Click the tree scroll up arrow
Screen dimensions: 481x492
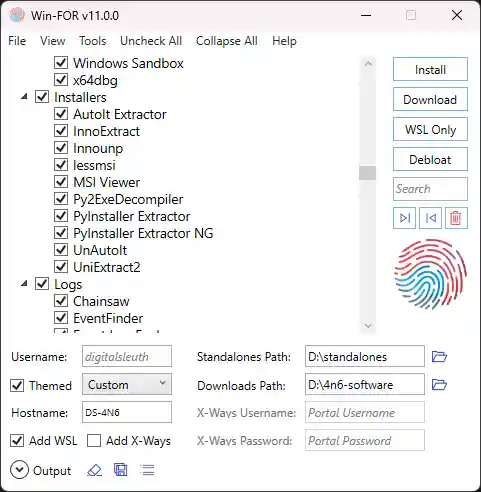(368, 63)
